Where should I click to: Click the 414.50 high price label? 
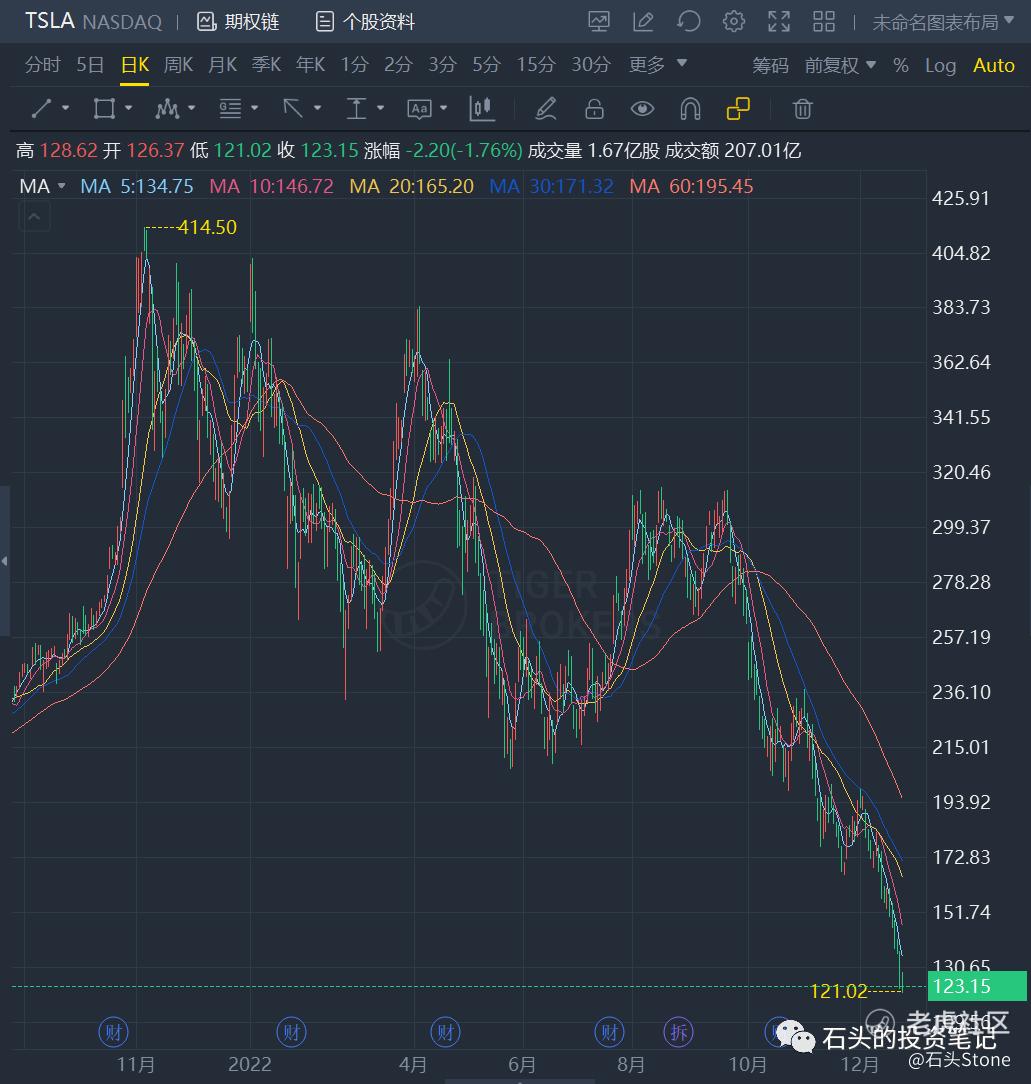[x=207, y=227]
